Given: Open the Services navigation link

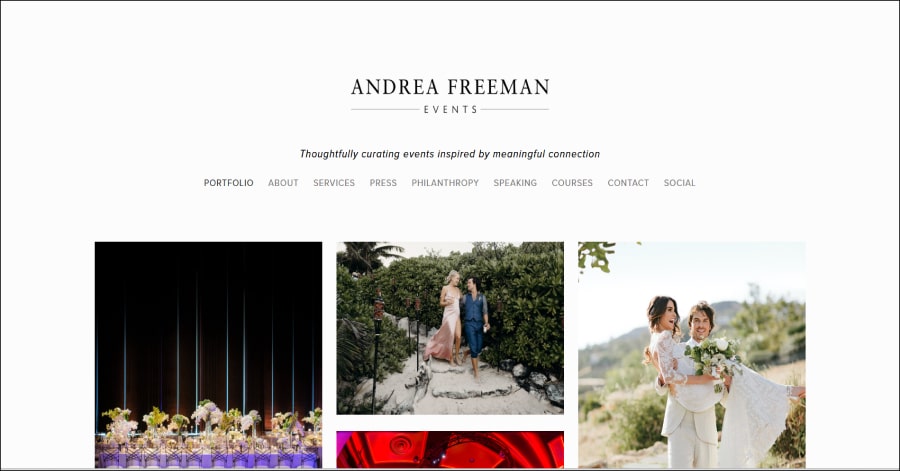Looking at the screenshot, I should (x=334, y=183).
